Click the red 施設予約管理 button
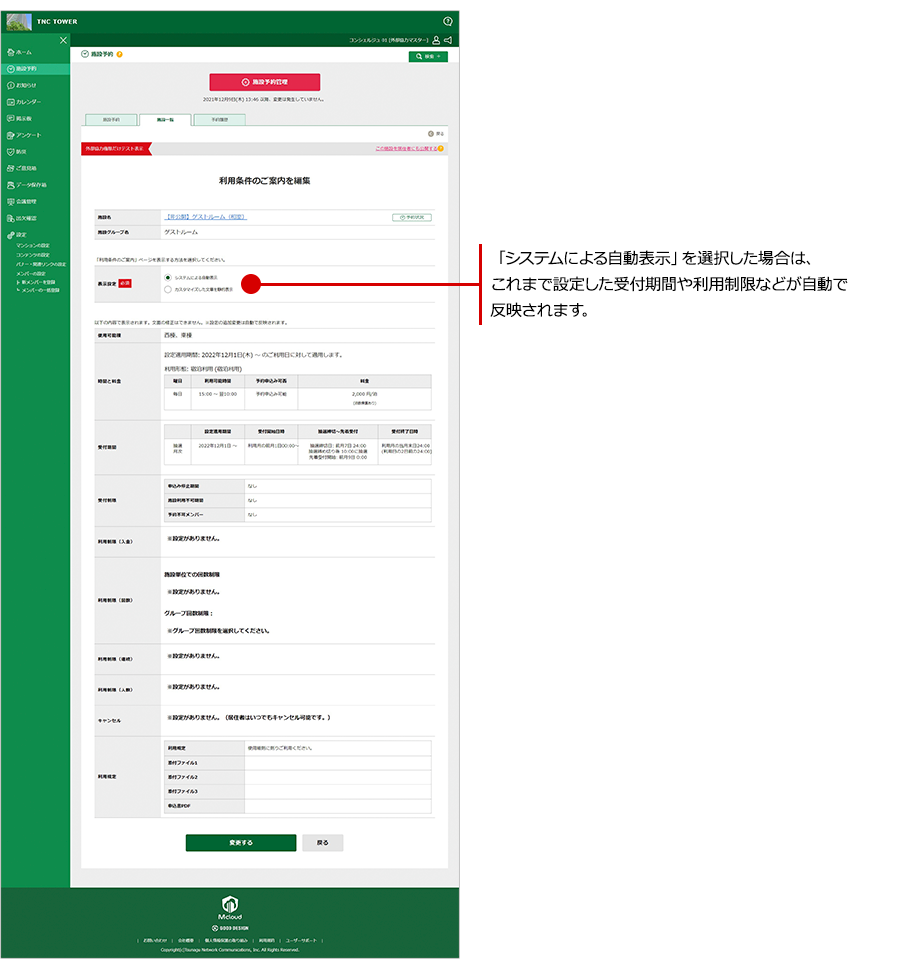This screenshot has width=900, height=972. pos(264,82)
